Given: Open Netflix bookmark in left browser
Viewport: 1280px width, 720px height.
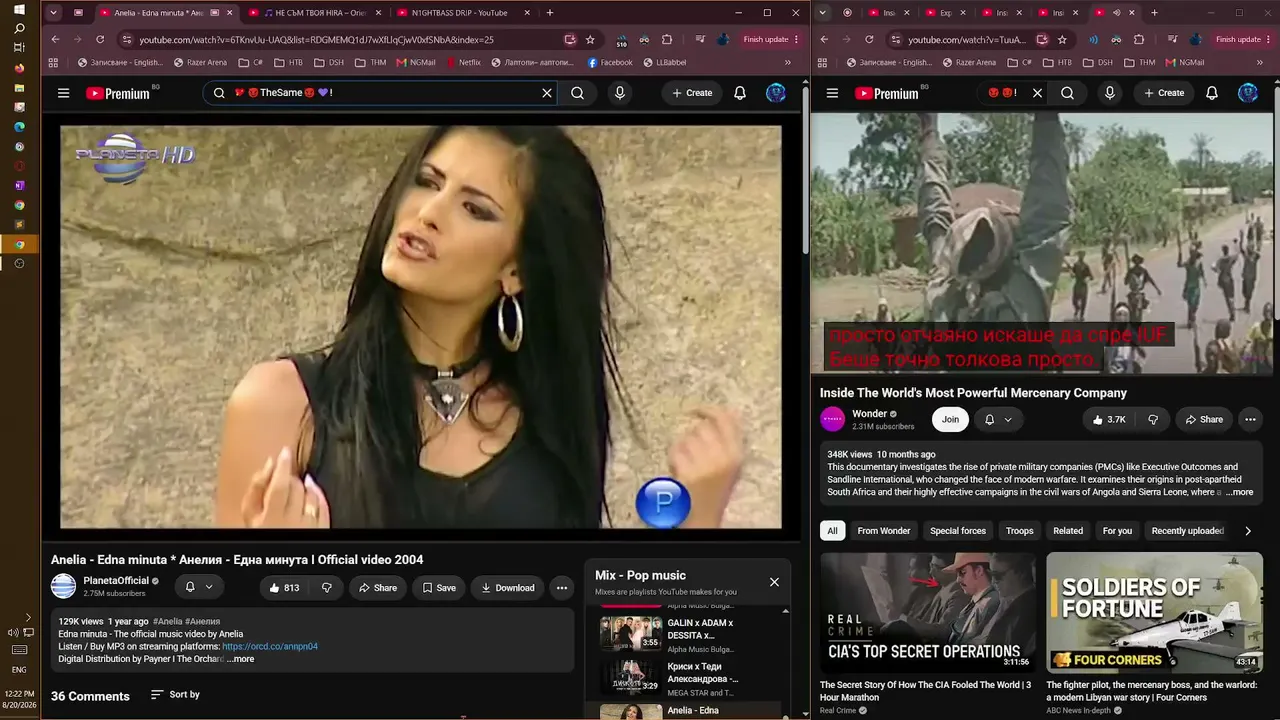Looking at the screenshot, I should click(x=462, y=62).
